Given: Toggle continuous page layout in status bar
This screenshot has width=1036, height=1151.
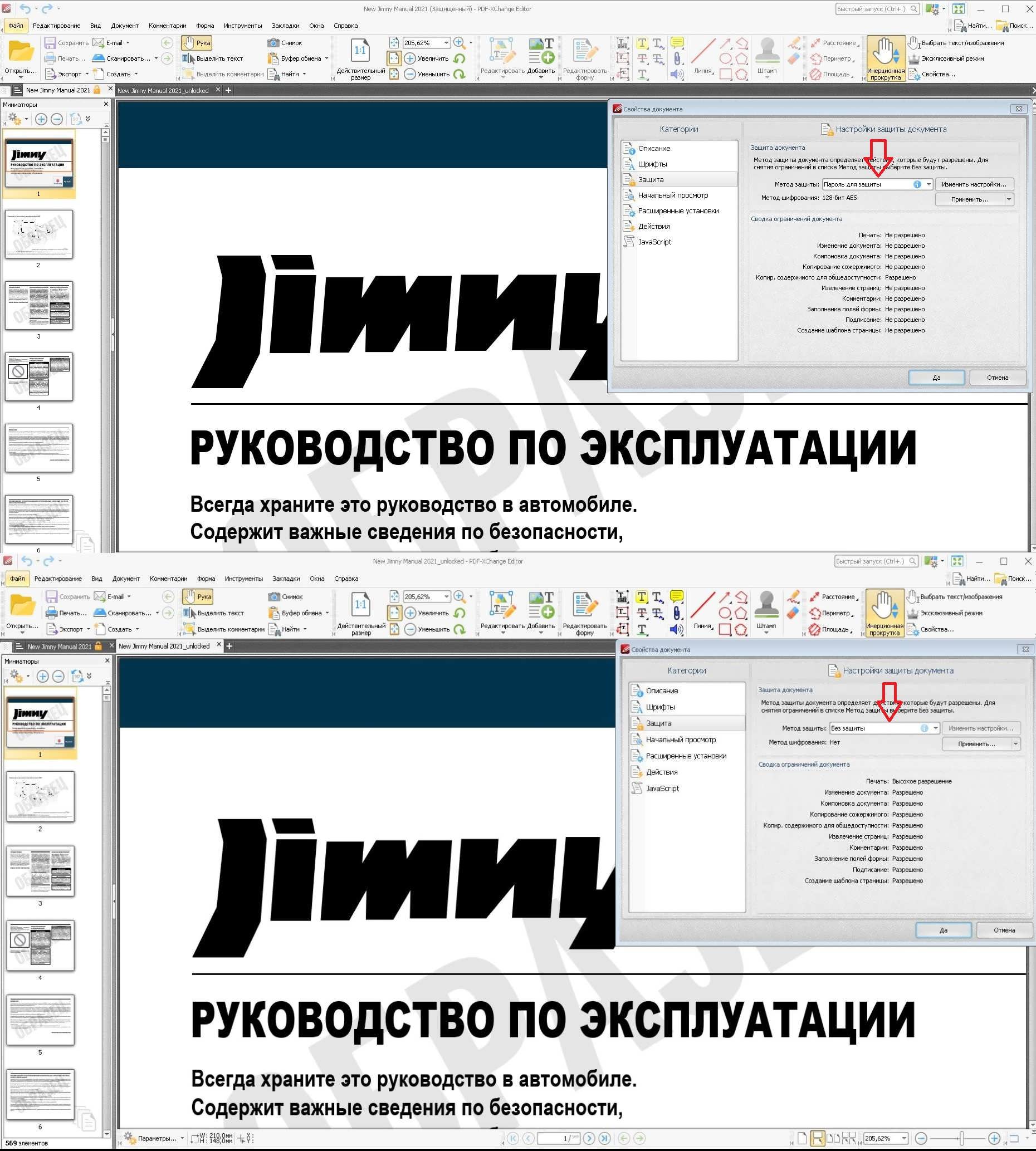Looking at the screenshot, I should click(818, 1138).
